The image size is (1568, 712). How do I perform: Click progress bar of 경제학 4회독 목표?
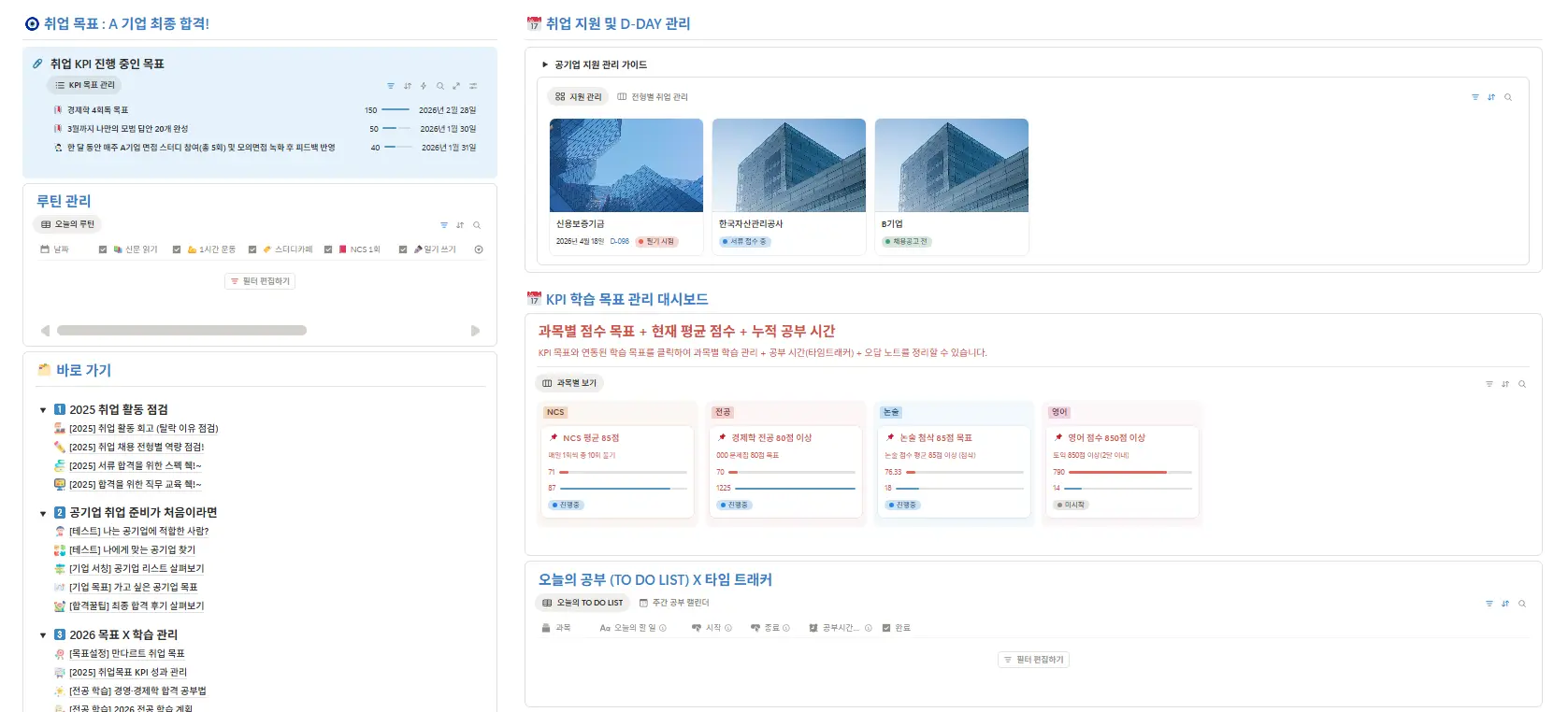point(396,110)
